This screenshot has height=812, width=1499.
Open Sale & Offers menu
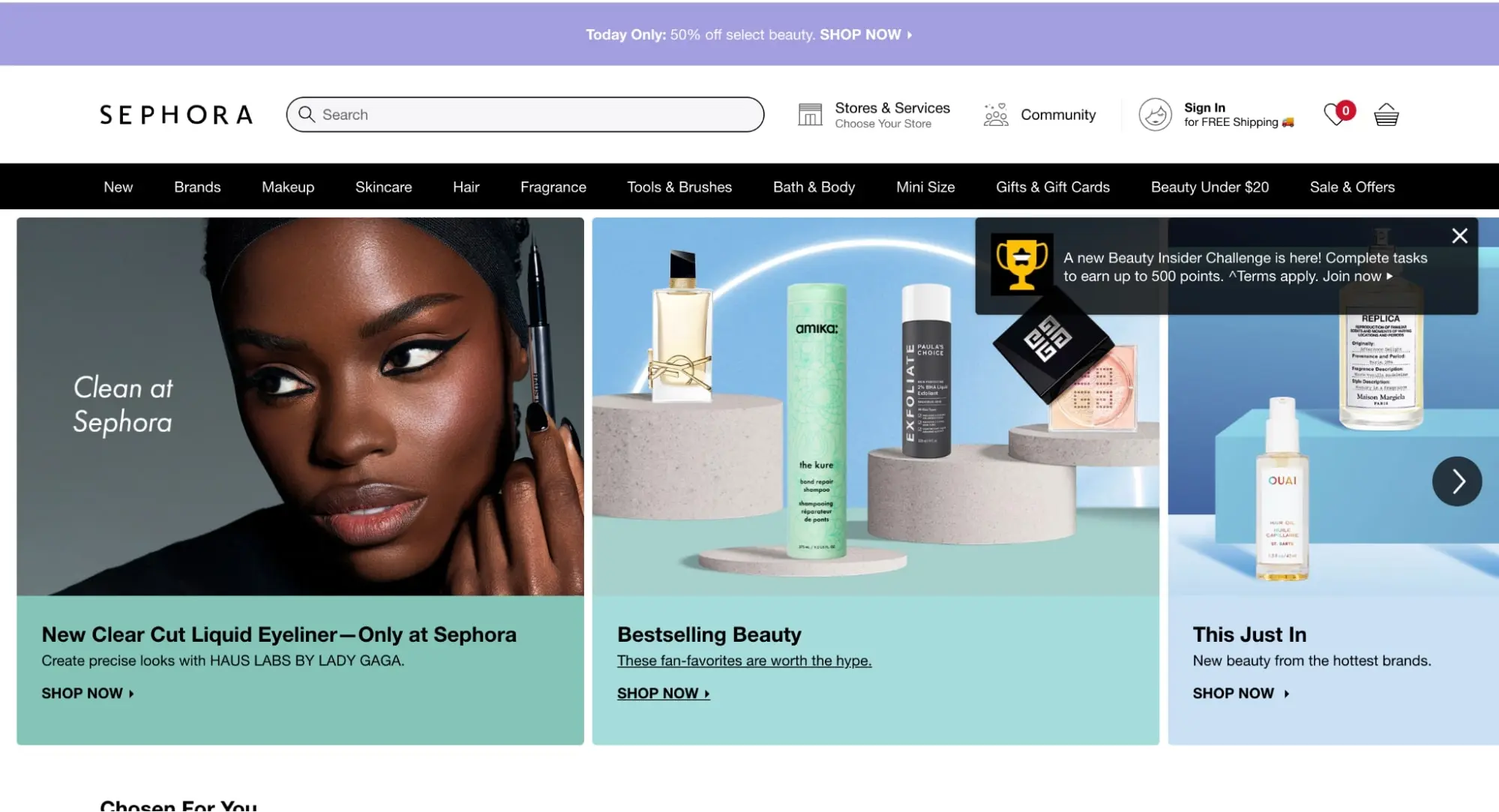point(1352,187)
